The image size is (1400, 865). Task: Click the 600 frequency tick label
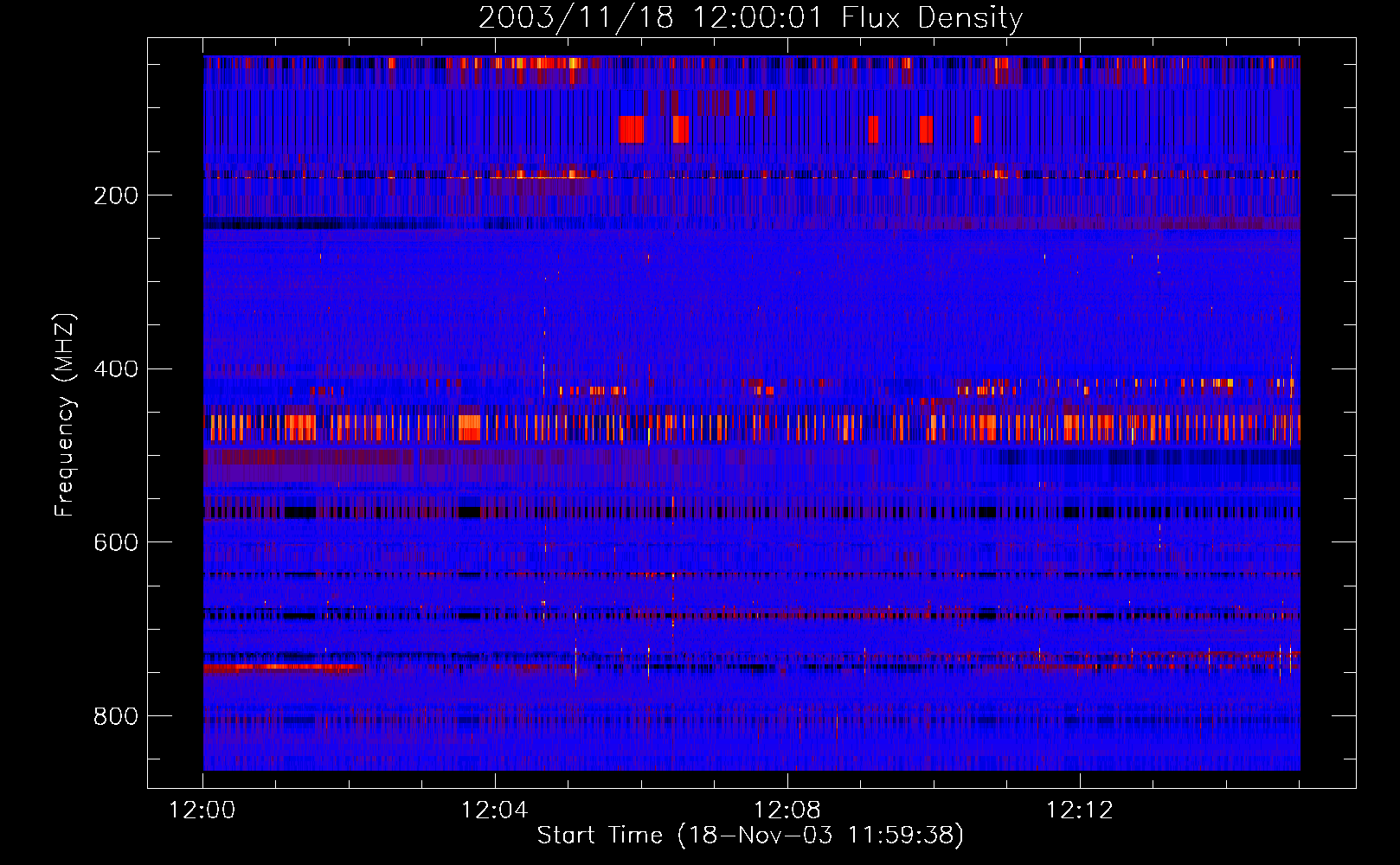tap(116, 542)
